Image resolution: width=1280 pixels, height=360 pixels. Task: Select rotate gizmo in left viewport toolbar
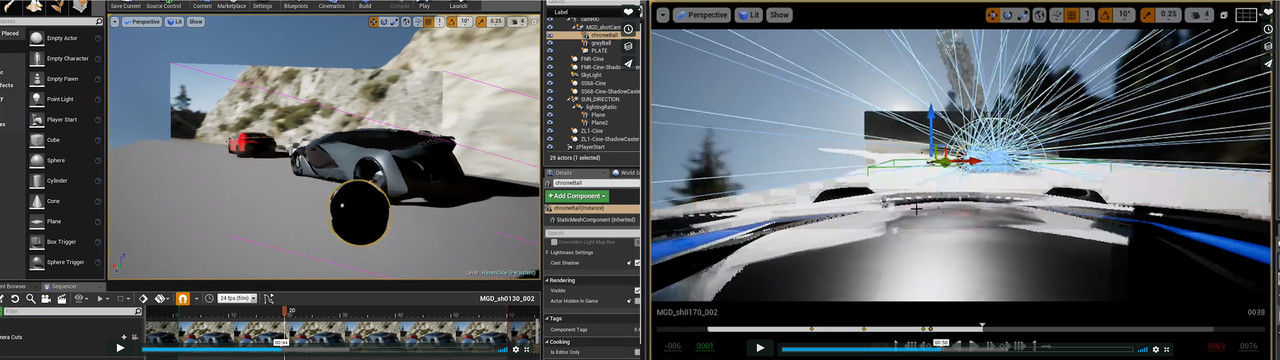[x=384, y=22]
